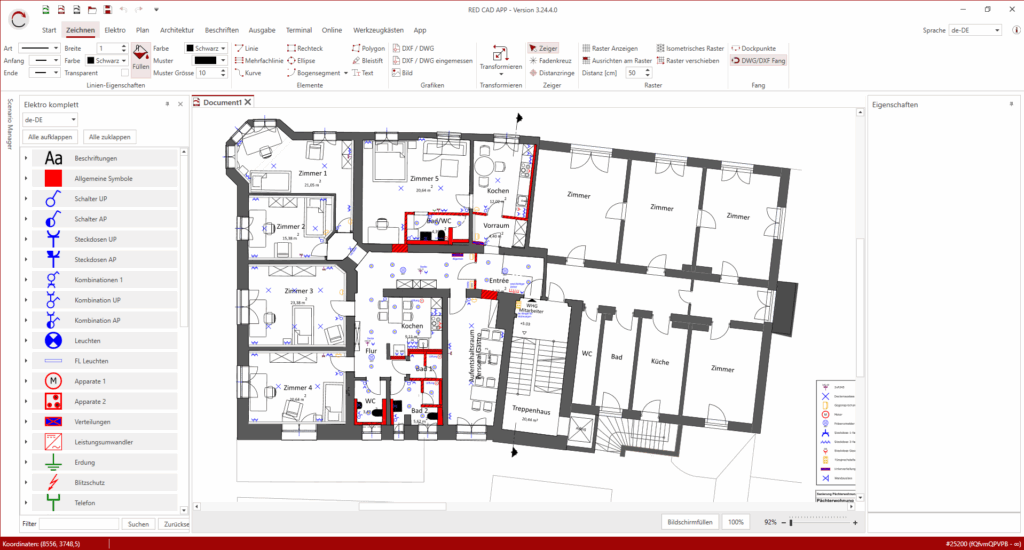Click the Zurücksetzen filter button
The height and width of the screenshot is (550, 1024).
pyautogui.click(x=176, y=524)
